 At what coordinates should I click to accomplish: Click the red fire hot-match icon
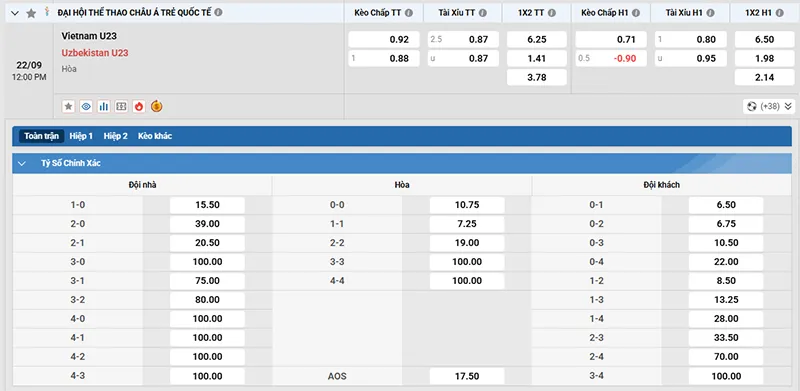point(139,106)
